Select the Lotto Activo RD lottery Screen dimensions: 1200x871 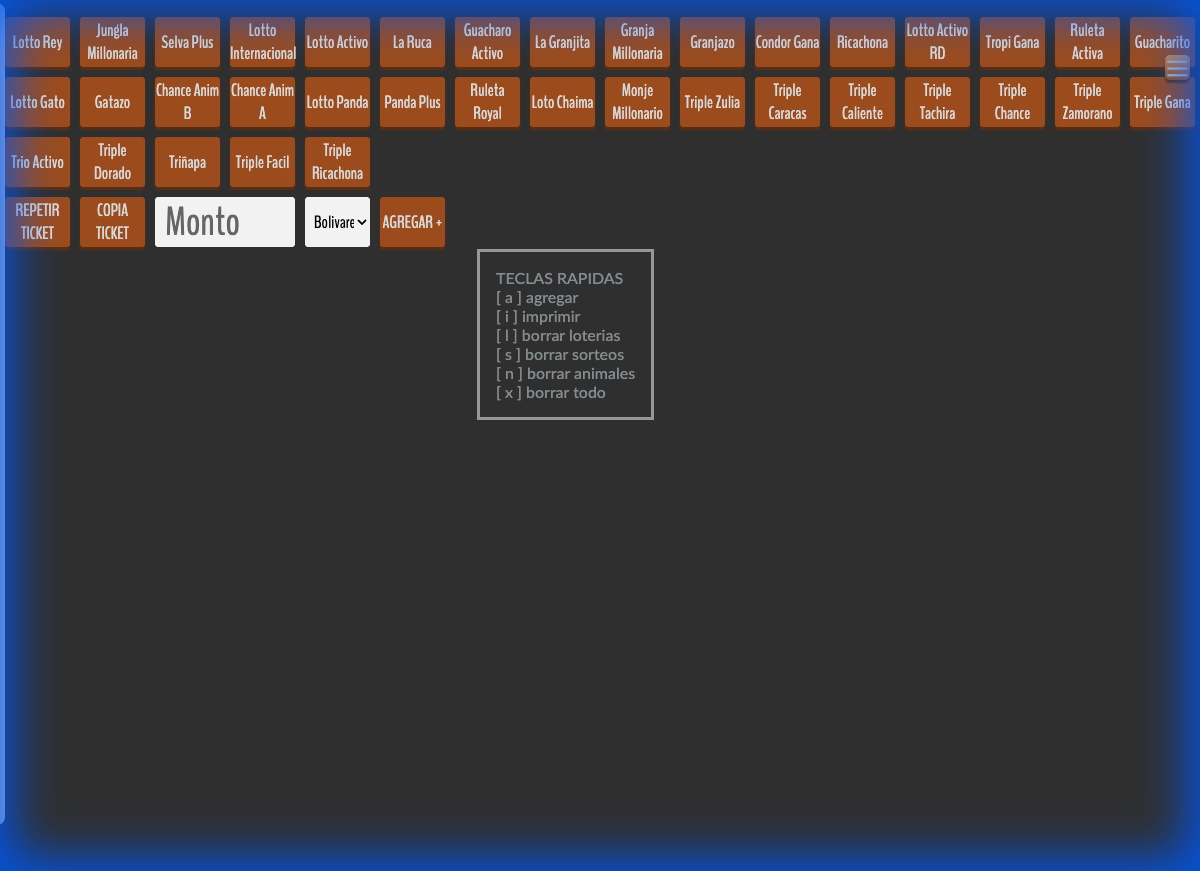click(937, 42)
